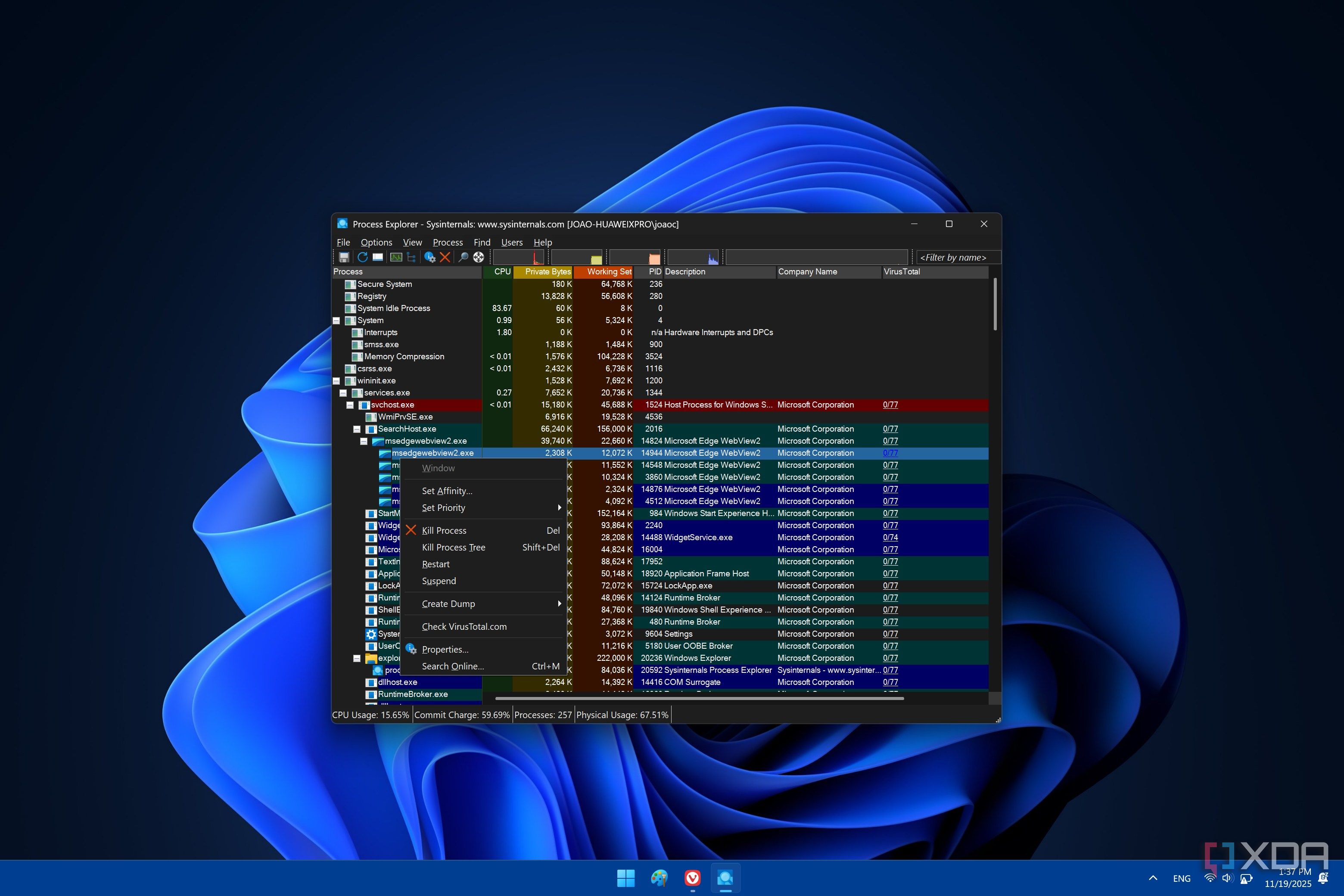The image size is (1344, 896).
Task: Select the Find Window's Process crosshair icon
Action: coord(479,257)
